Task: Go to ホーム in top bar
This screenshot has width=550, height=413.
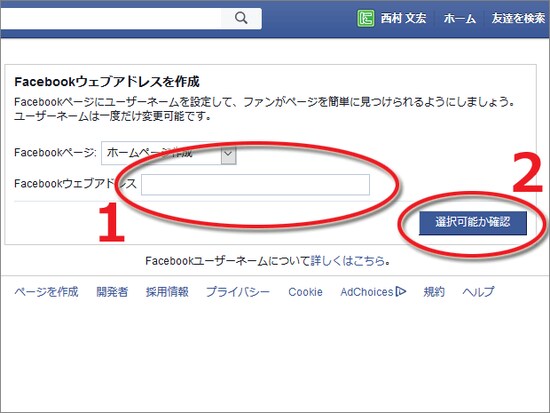Action: [460, 18]
